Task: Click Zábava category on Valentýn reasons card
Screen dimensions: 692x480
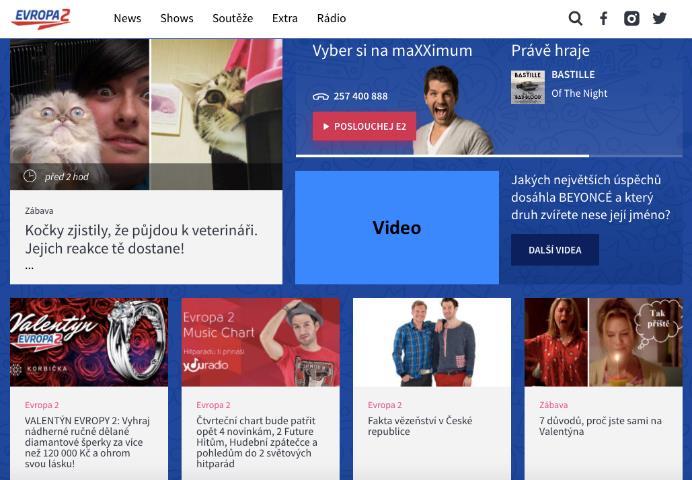Action: (x=553, y=405)
